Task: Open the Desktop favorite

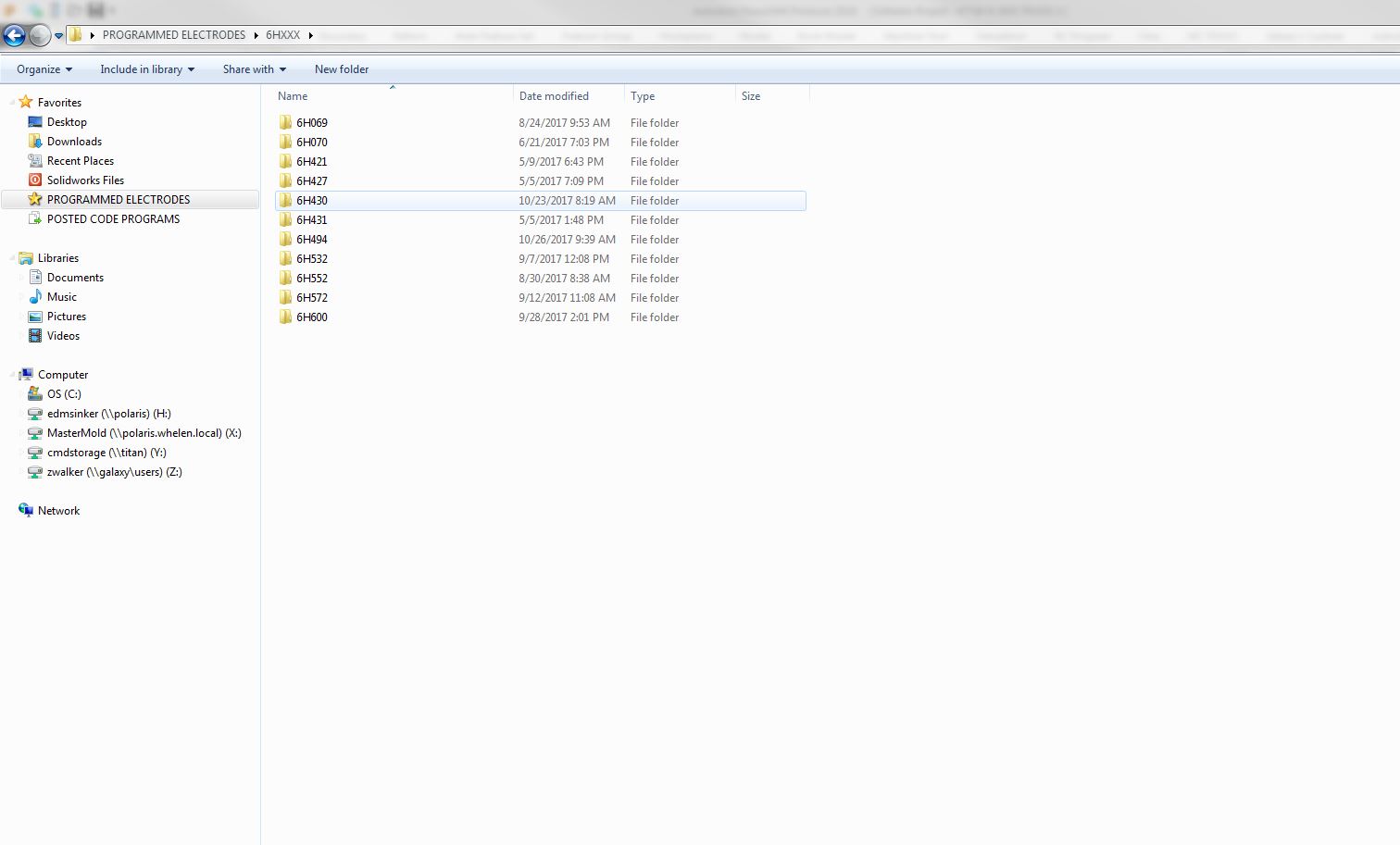Action: 66,121
